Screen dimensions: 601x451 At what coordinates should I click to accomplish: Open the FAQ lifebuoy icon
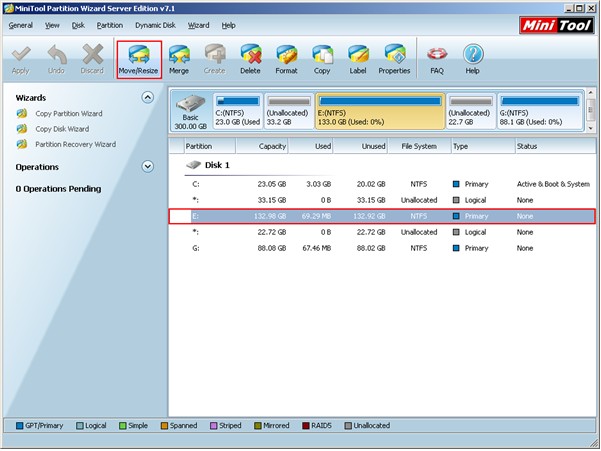pos(437,54)
